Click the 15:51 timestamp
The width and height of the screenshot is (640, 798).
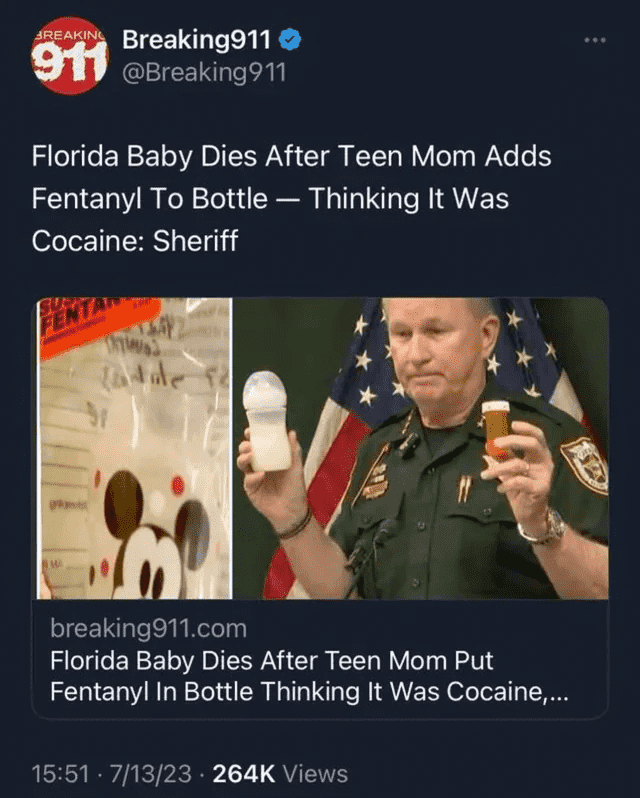click(61, 774)
